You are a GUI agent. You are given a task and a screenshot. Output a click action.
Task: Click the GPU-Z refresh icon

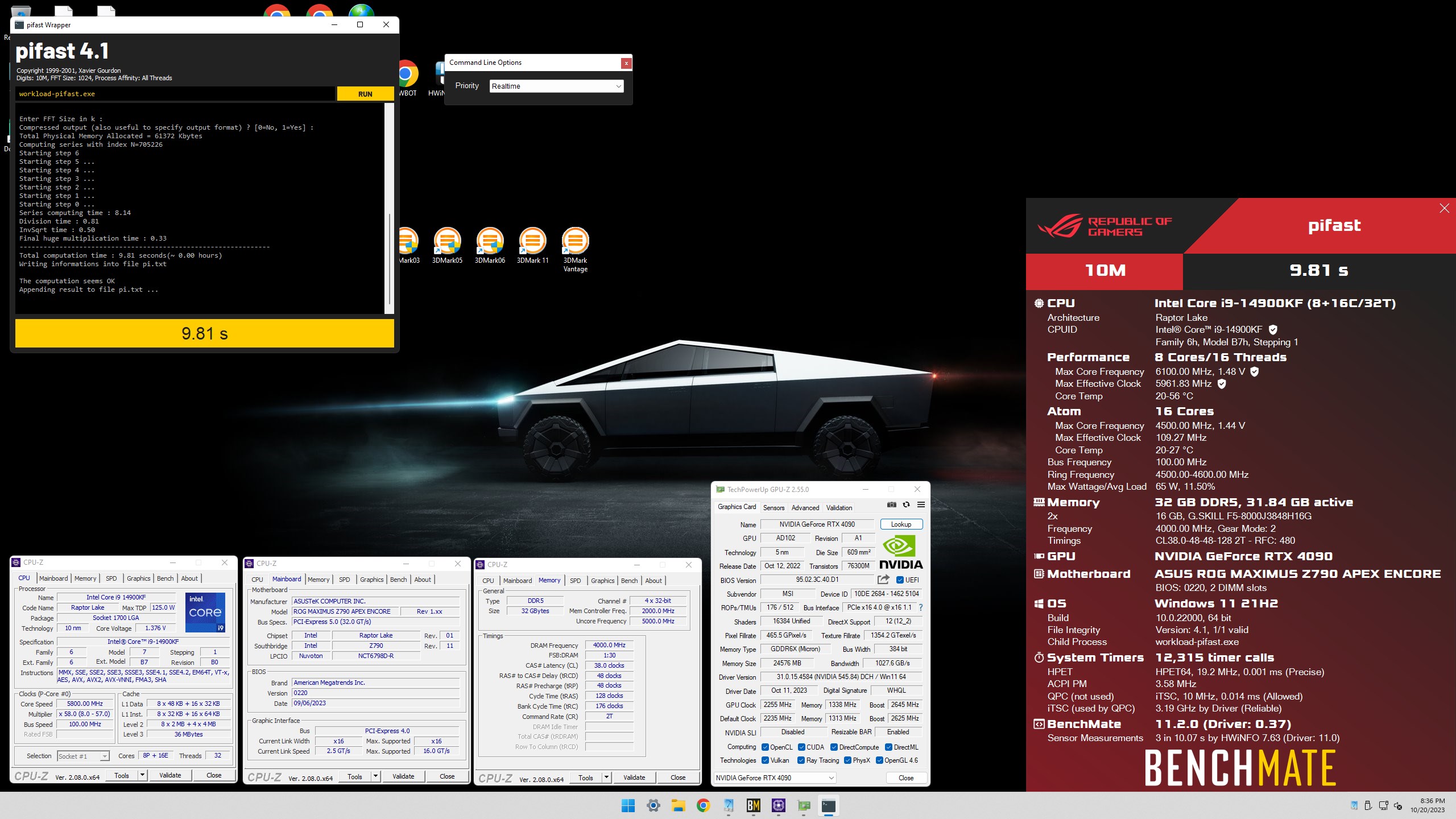pos(906,504)
